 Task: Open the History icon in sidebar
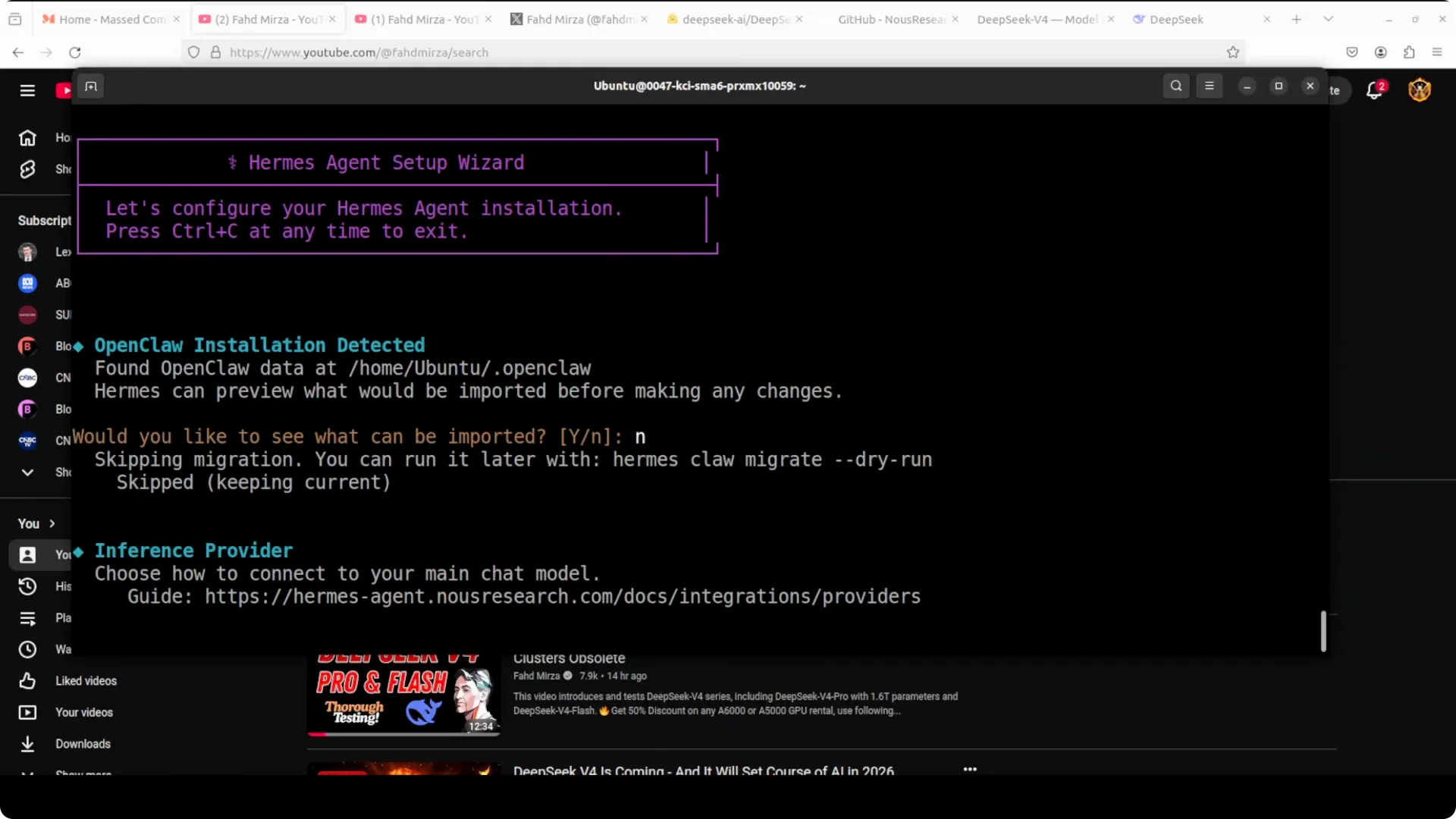pos(27,586)
